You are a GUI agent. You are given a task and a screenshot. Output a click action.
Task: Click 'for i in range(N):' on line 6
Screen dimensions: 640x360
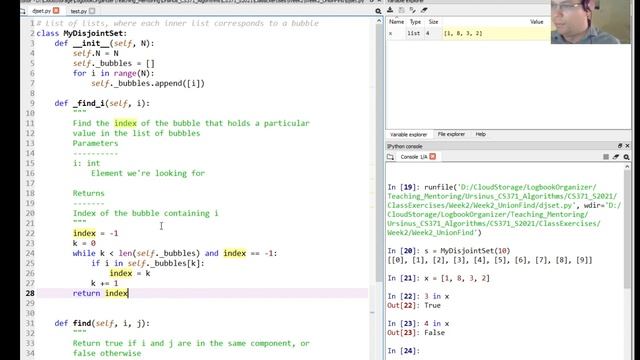click(x=114, y=73)
